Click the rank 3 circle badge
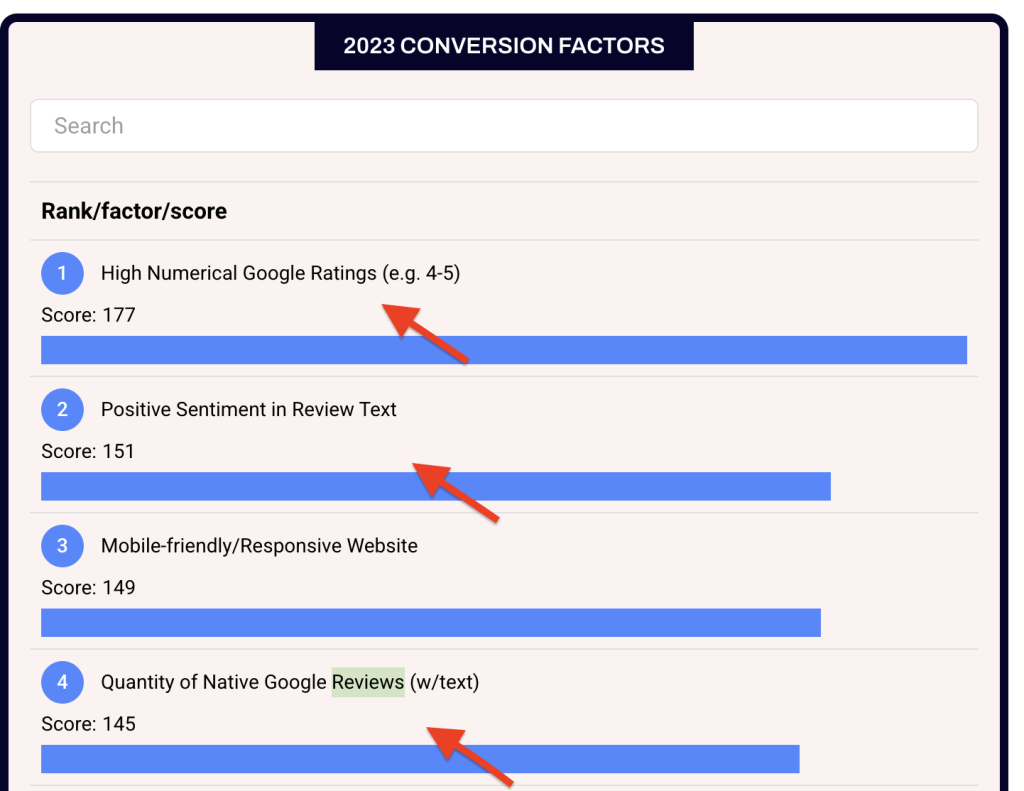The width and height of the screenshot is (1024, 791). pos(62,546)
